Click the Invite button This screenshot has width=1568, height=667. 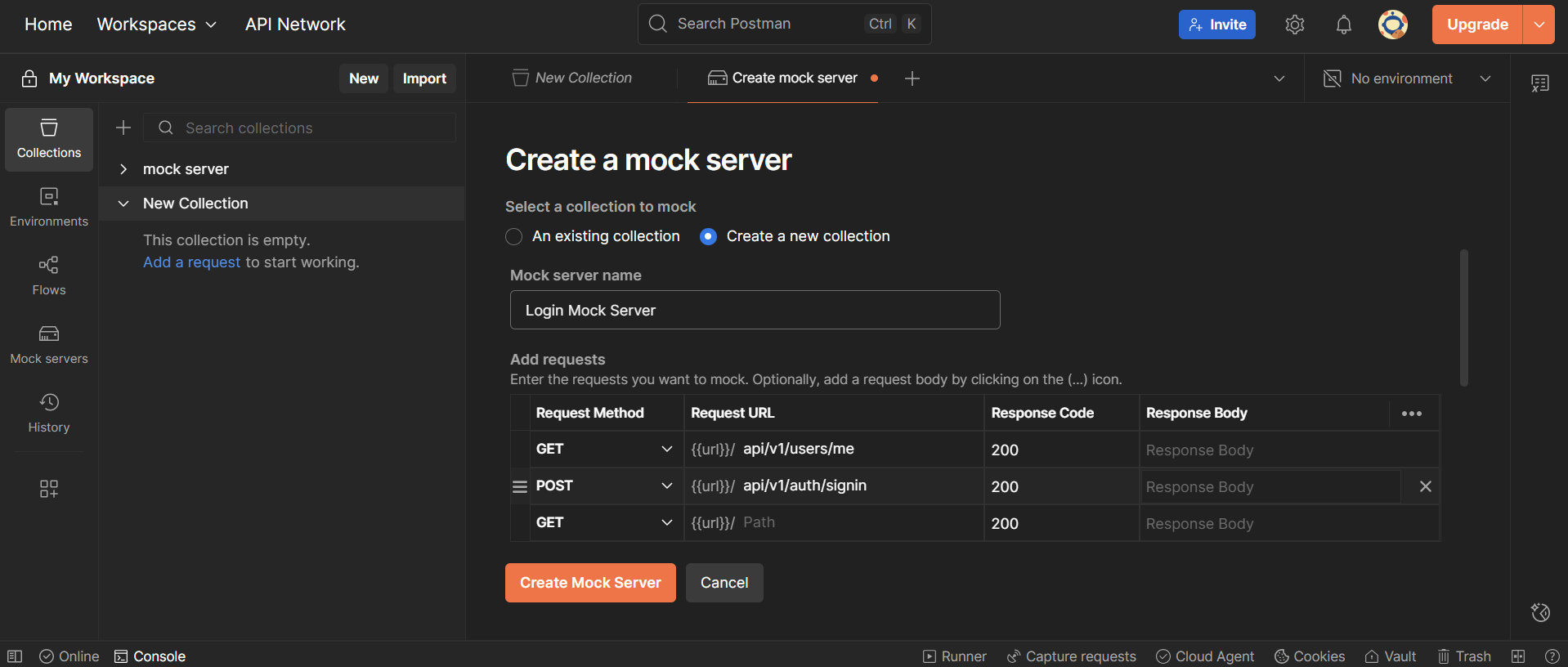coord(1216,25)
